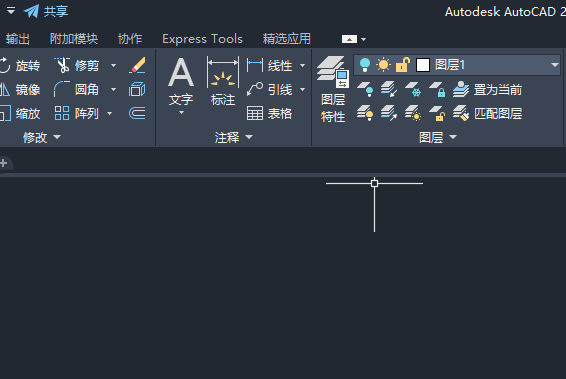Expand the 图层 panel
The width and height of the screenshot is (566, 379).
(438, 137)
